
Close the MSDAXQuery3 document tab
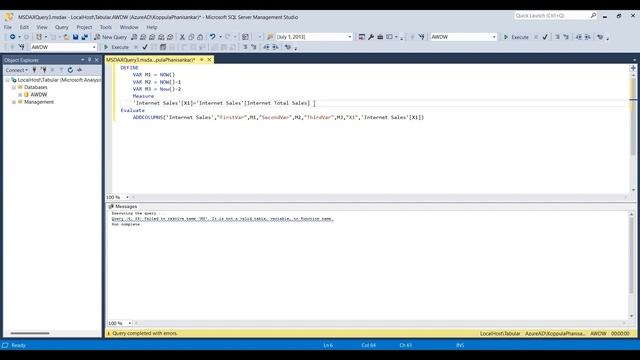click(209, 60)
